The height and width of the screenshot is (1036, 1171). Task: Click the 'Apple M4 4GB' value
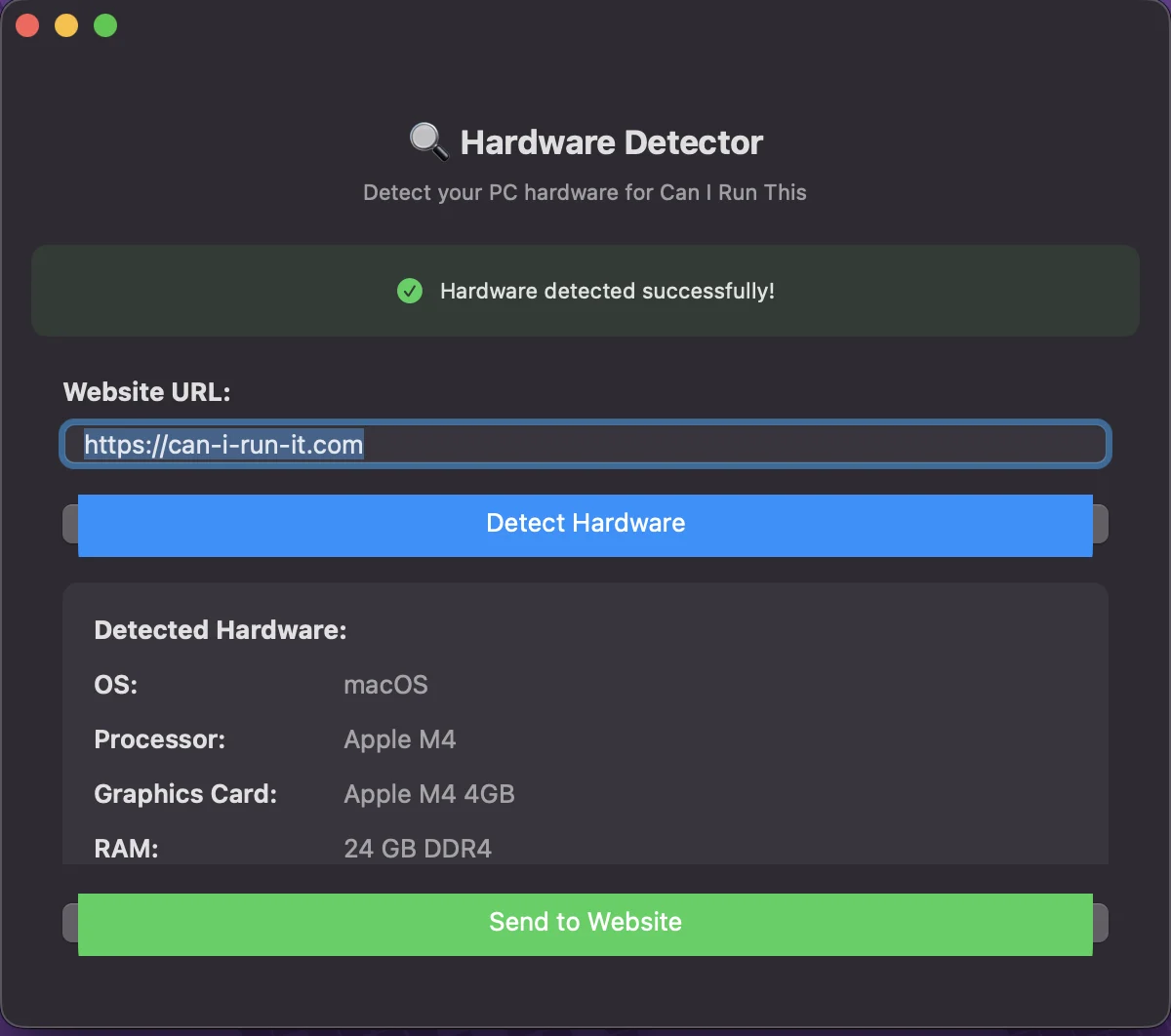point(429,794)
